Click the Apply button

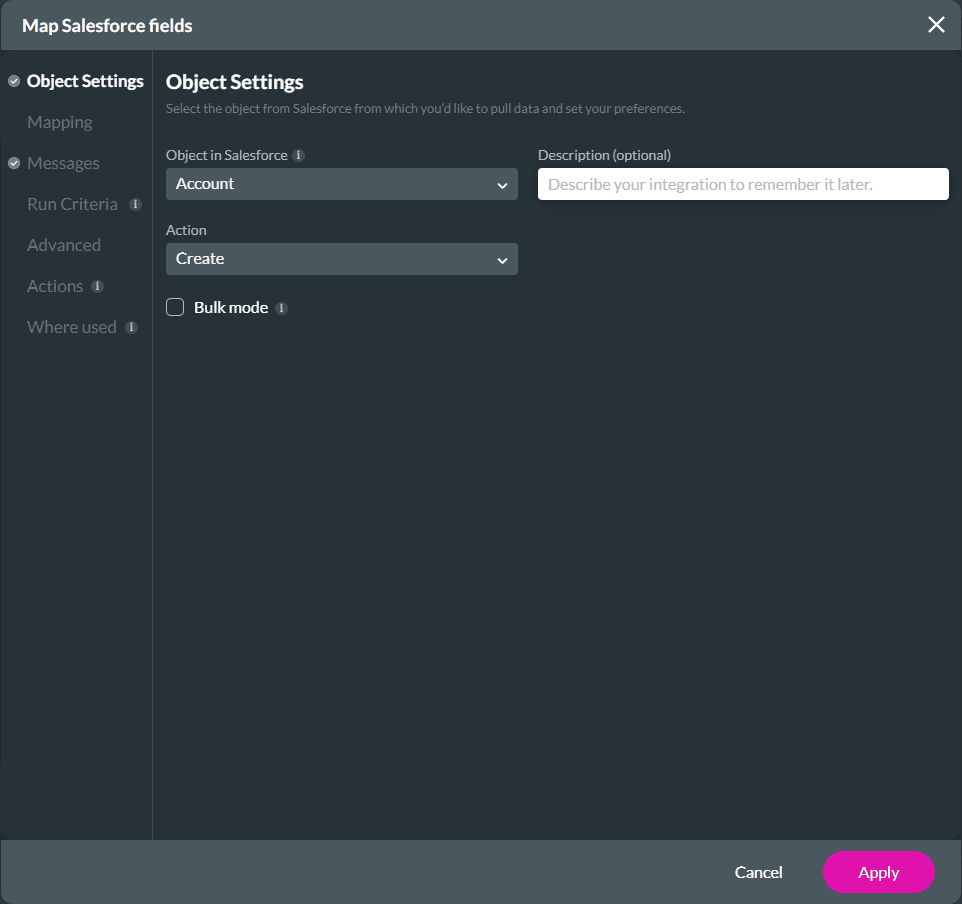point(878,872)
